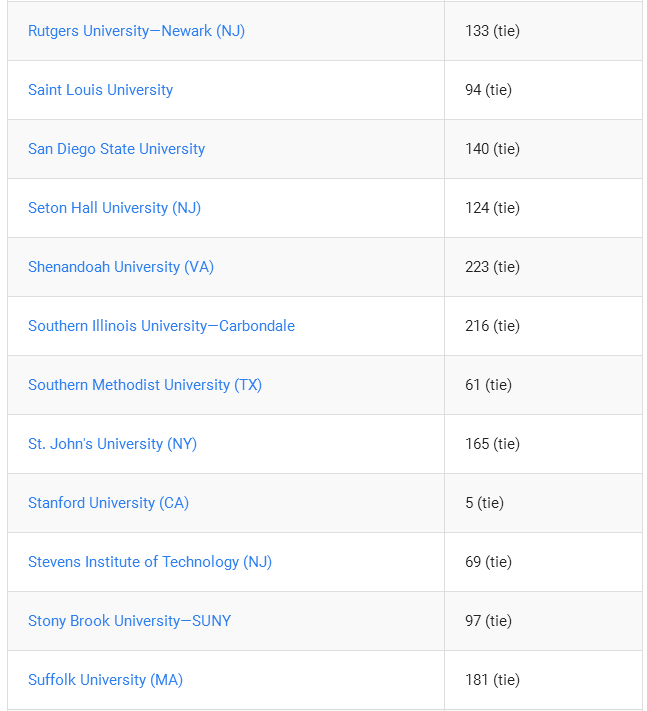Click the 5 (tie) rank cell for Stanford
647x711 pixels.
pos(485,502)
